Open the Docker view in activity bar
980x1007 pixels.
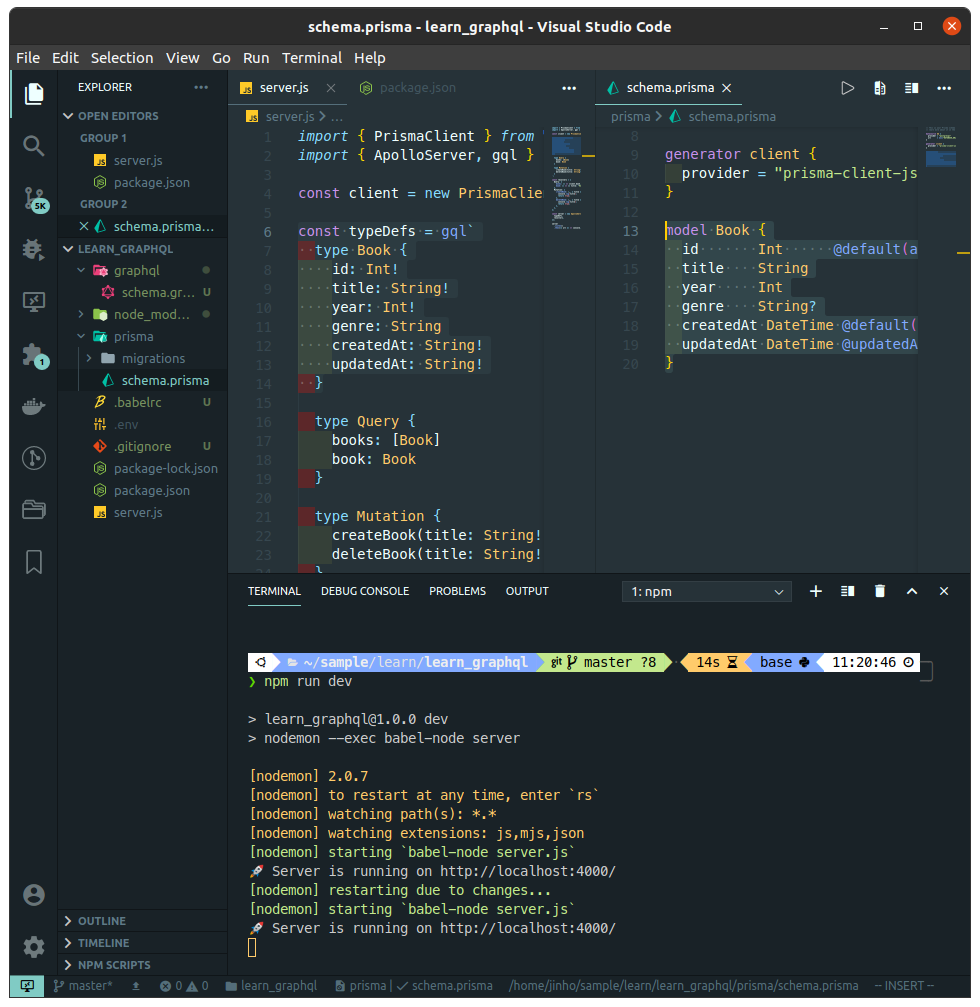click(x=33, y=406)
